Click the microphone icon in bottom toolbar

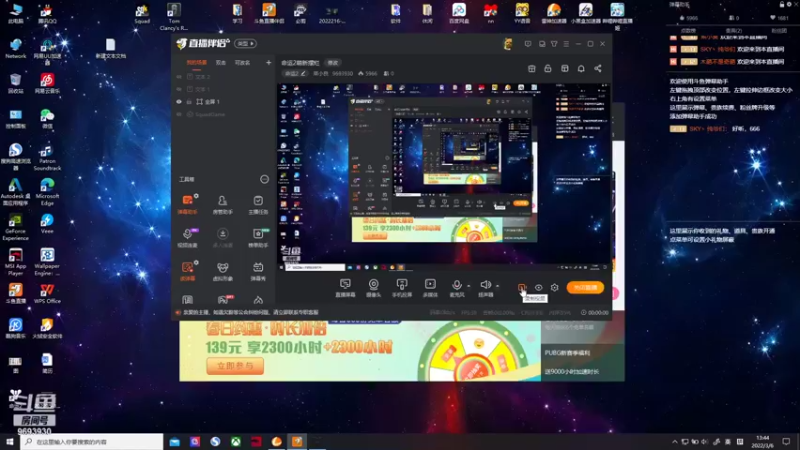pos(457,285)
